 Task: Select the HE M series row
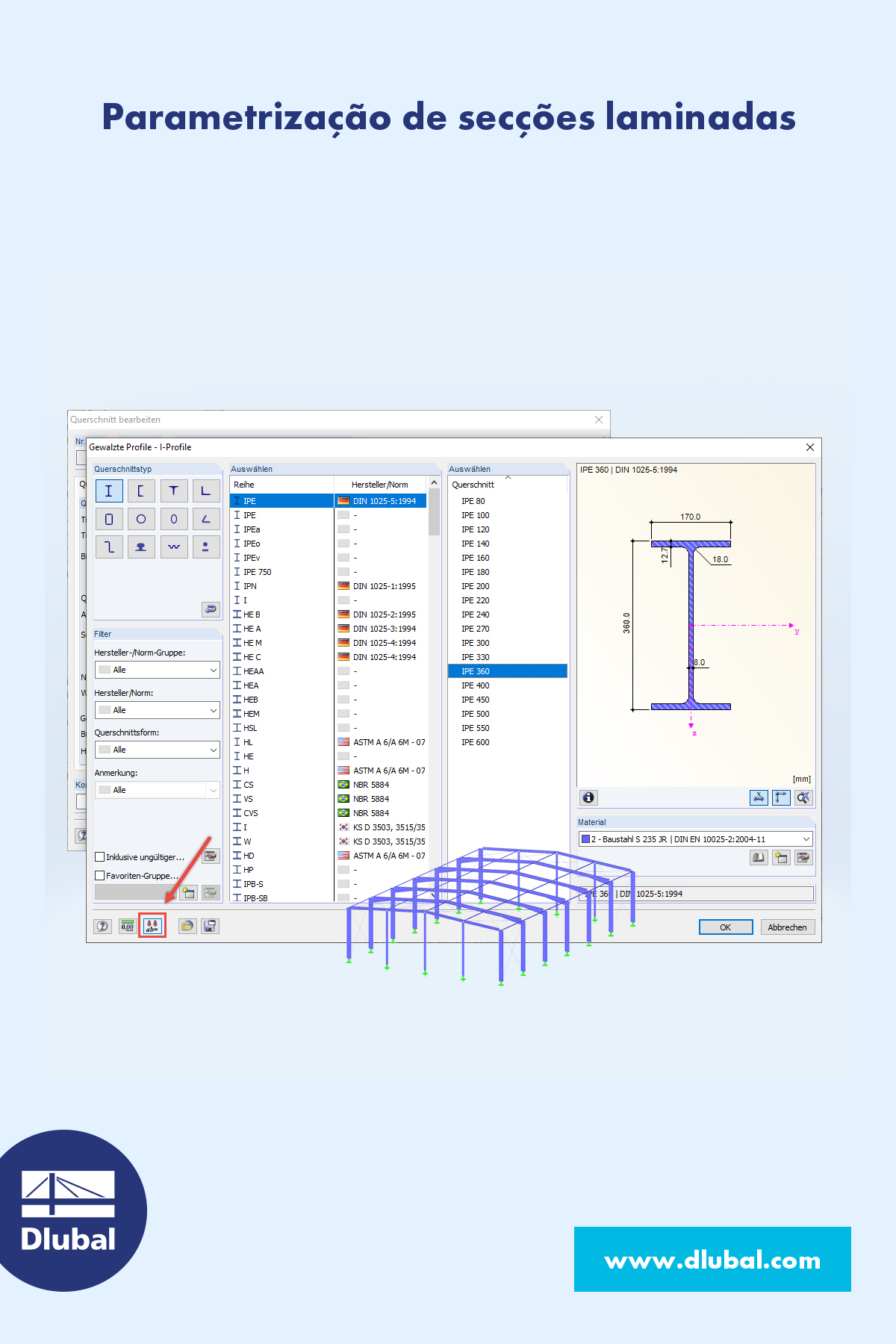(329, 643)
